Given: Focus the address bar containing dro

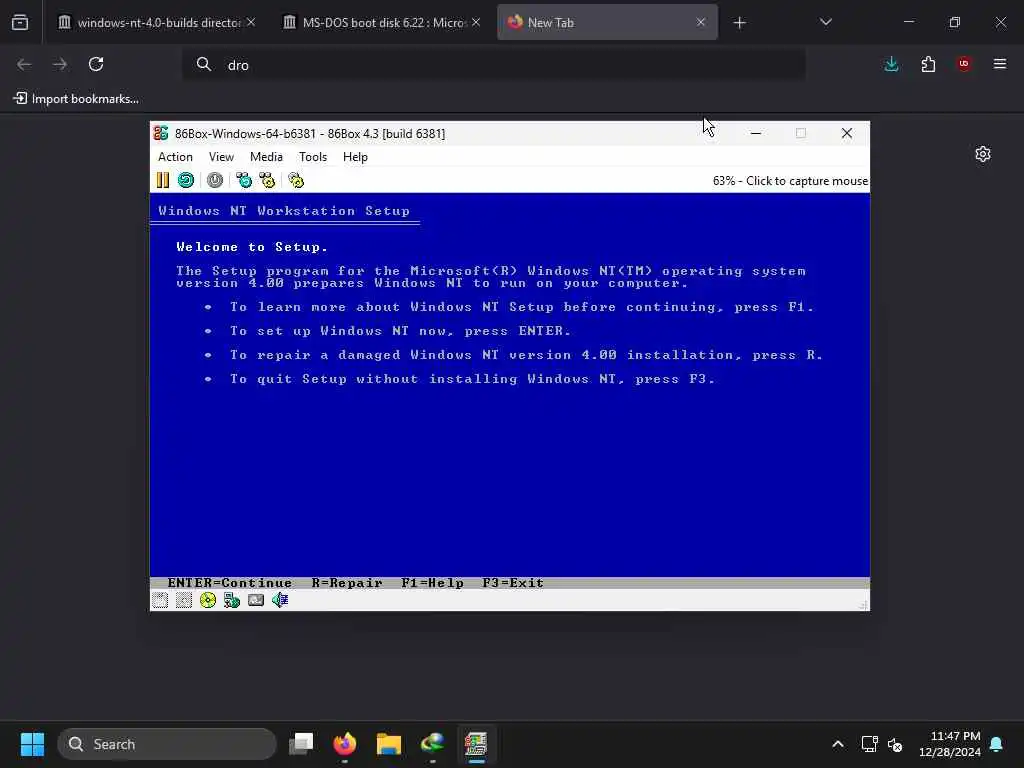Looking at the screenshot, I should [x=494, y=65].
